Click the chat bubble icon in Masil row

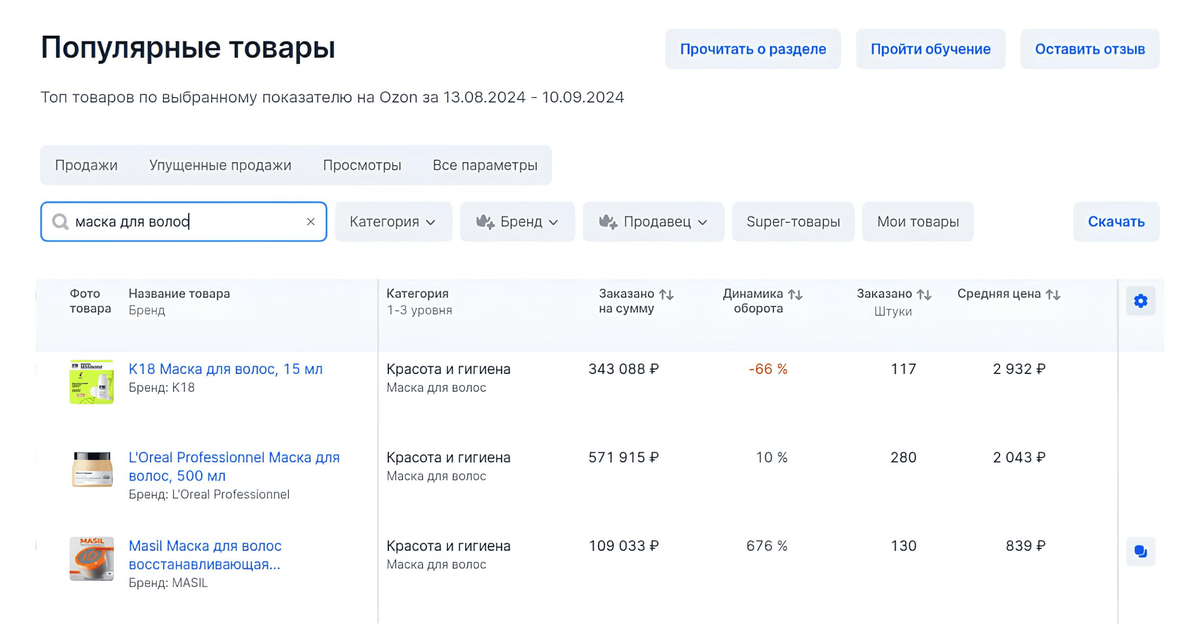[1140, 551]
